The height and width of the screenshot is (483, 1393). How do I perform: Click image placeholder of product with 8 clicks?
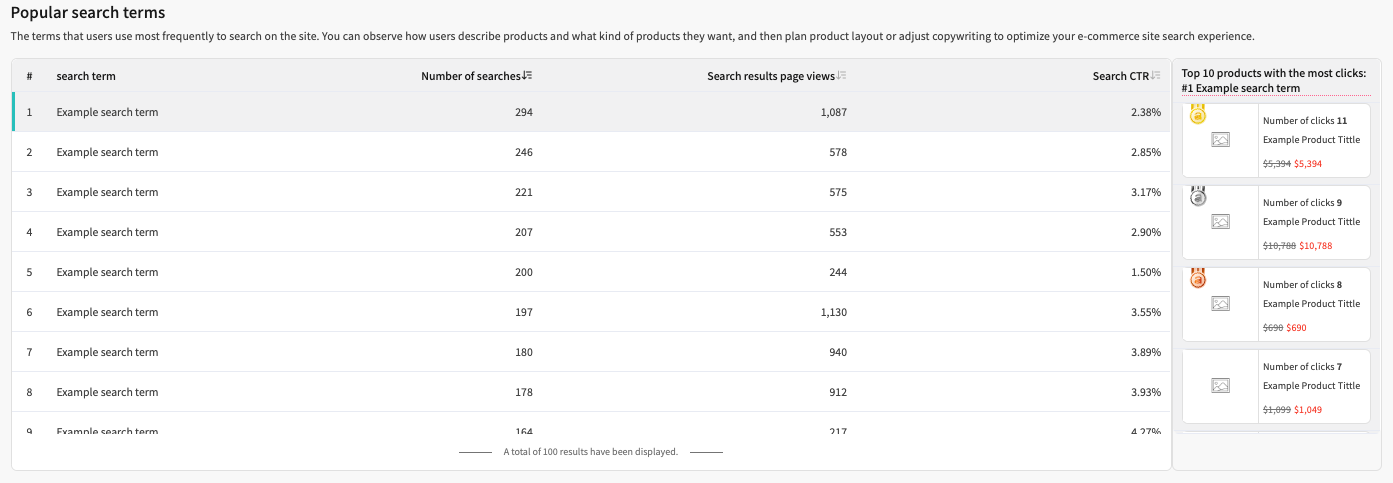pos(1220,304)
